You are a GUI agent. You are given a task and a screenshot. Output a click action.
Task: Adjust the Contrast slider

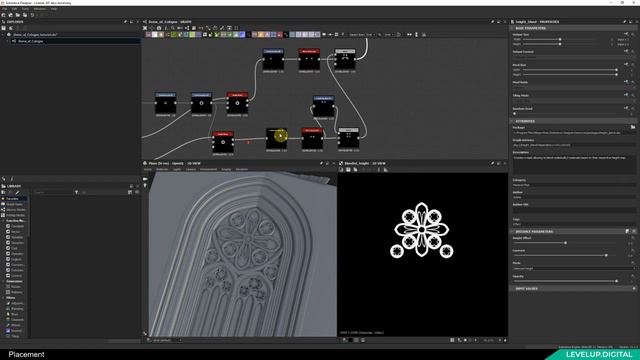(x=606, y=255)
